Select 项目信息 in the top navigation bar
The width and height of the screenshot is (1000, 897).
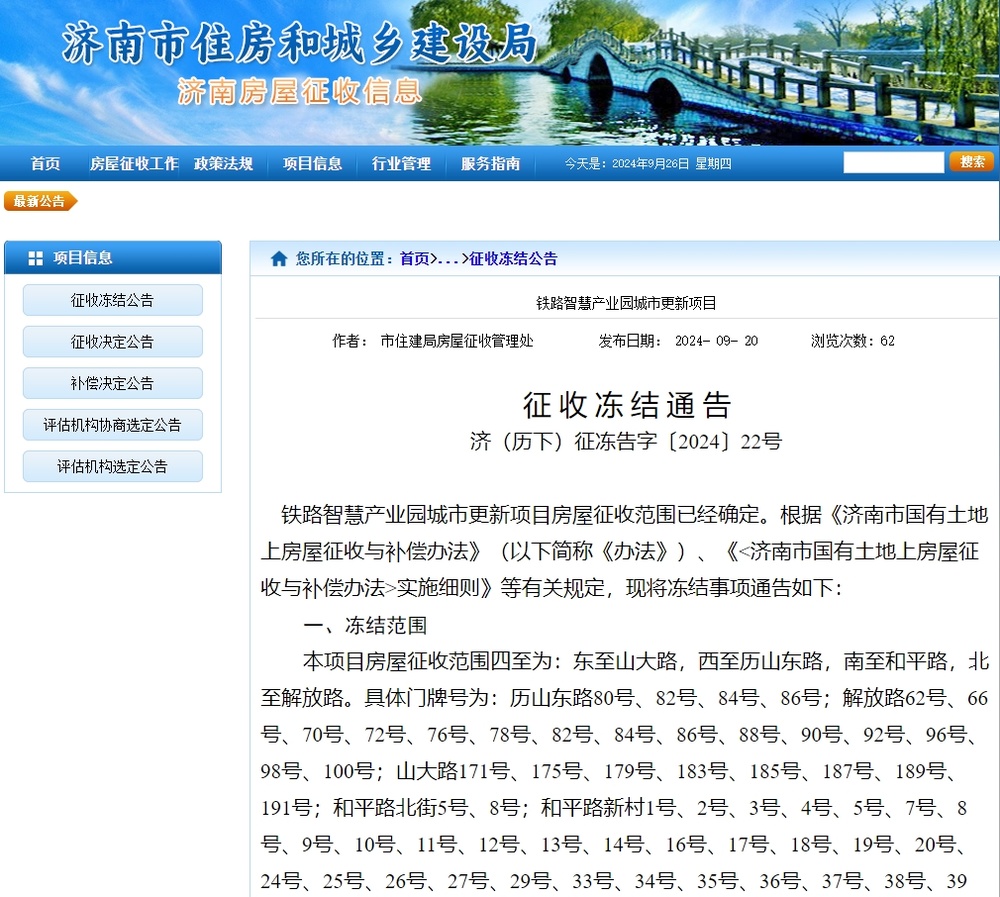click(312, 164)
